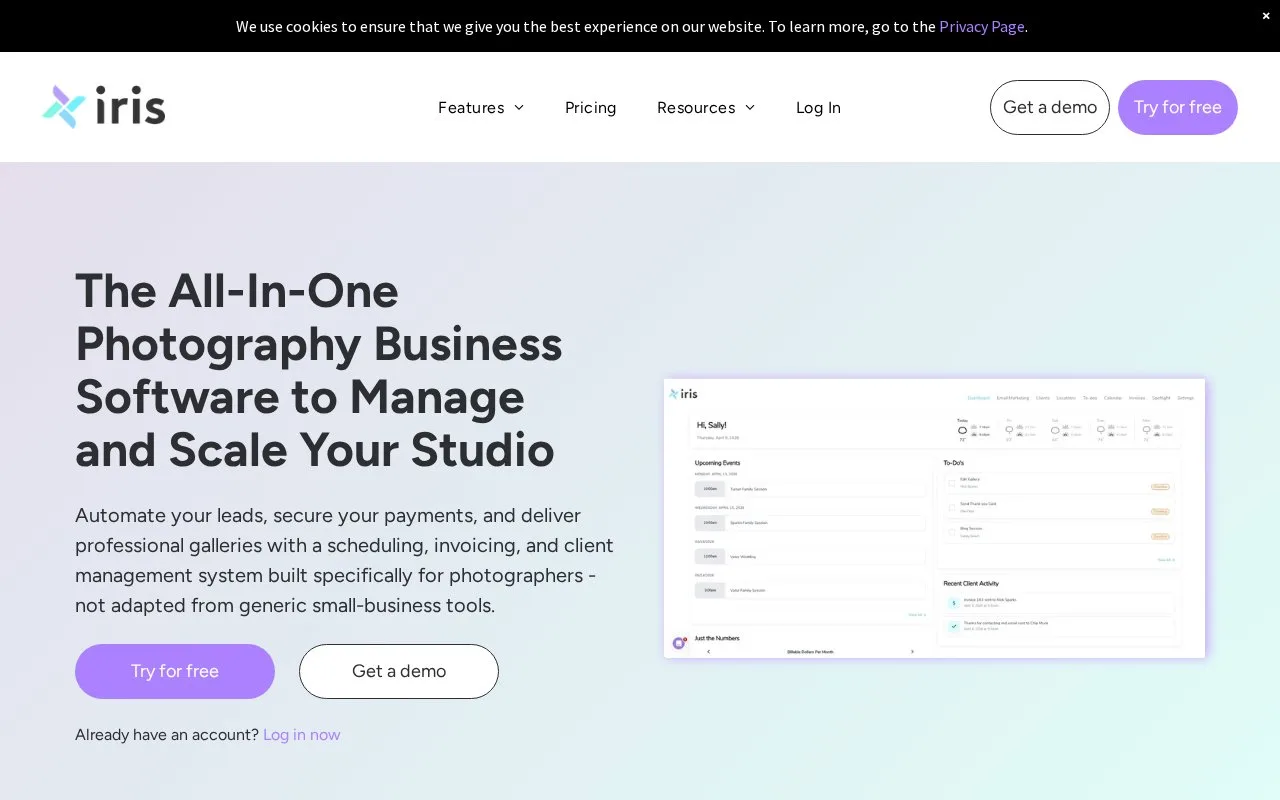Viewport: 1280px width, 800px height.
Task: Expand the Features dropdown menu
Action: (x=481, y=107)
